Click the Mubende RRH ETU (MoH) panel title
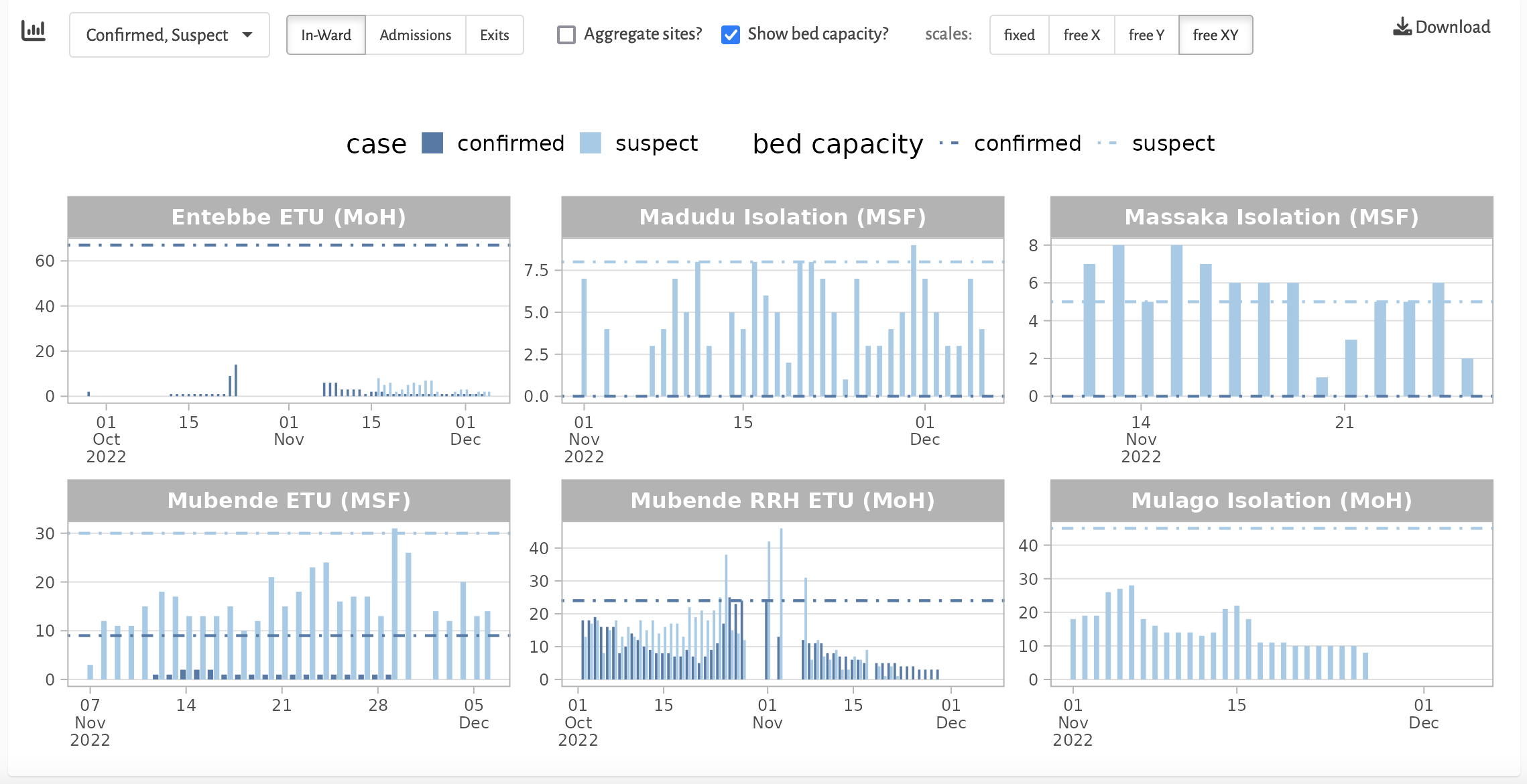This screenshot has width=1527, height=784. 782,501
